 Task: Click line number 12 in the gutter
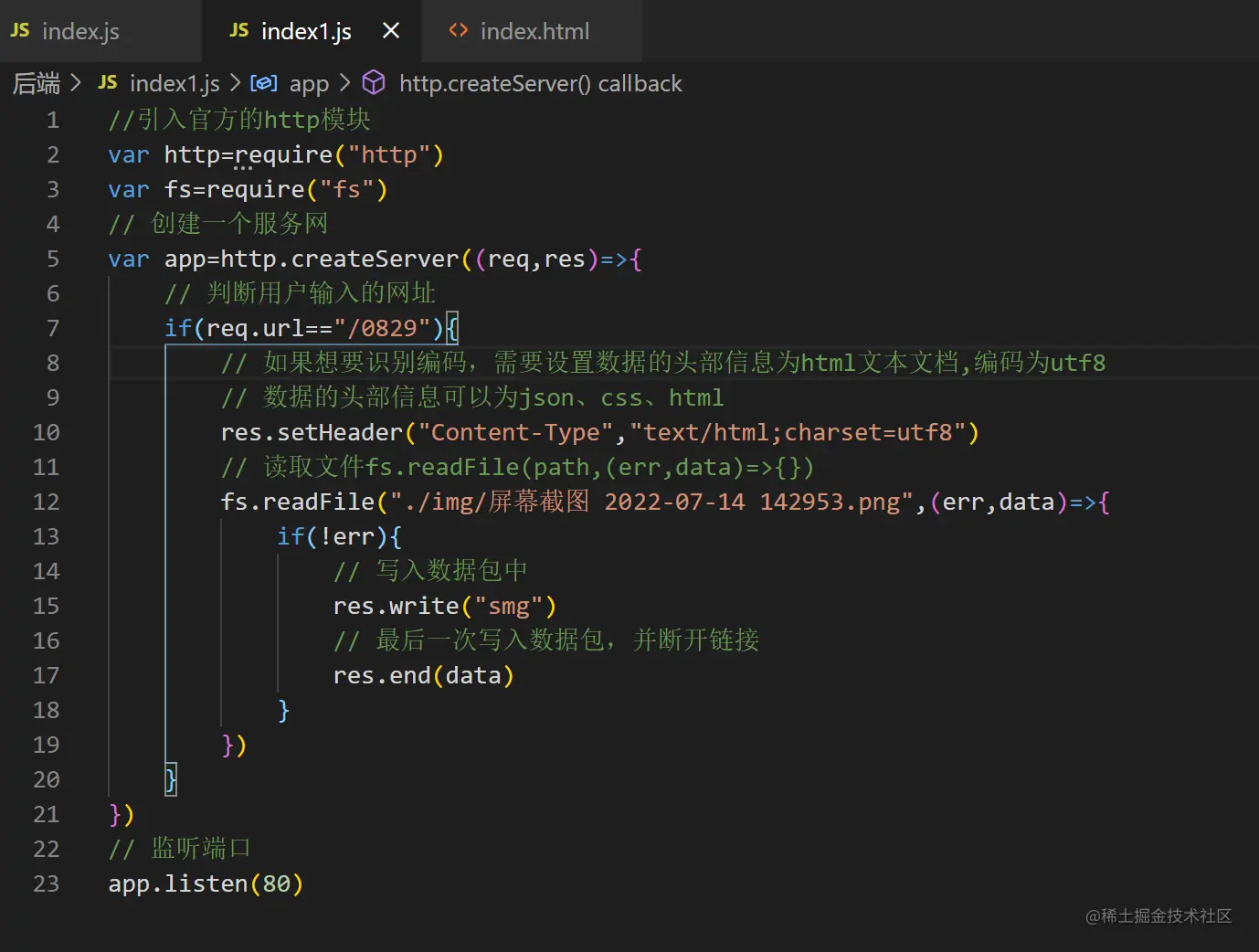coord(46,502)
